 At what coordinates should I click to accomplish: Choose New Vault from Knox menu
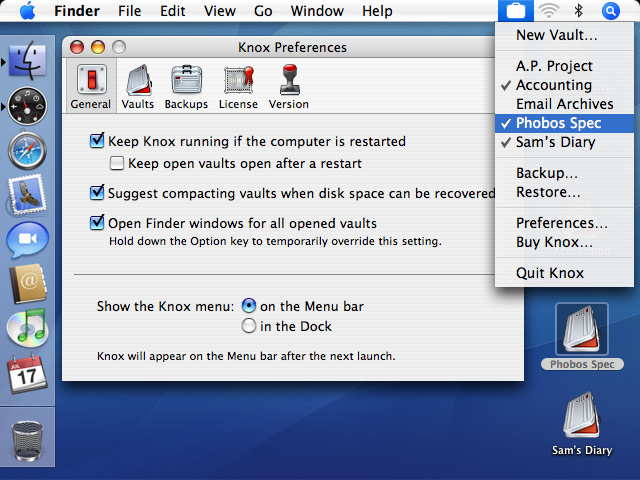tap(556, 36)
